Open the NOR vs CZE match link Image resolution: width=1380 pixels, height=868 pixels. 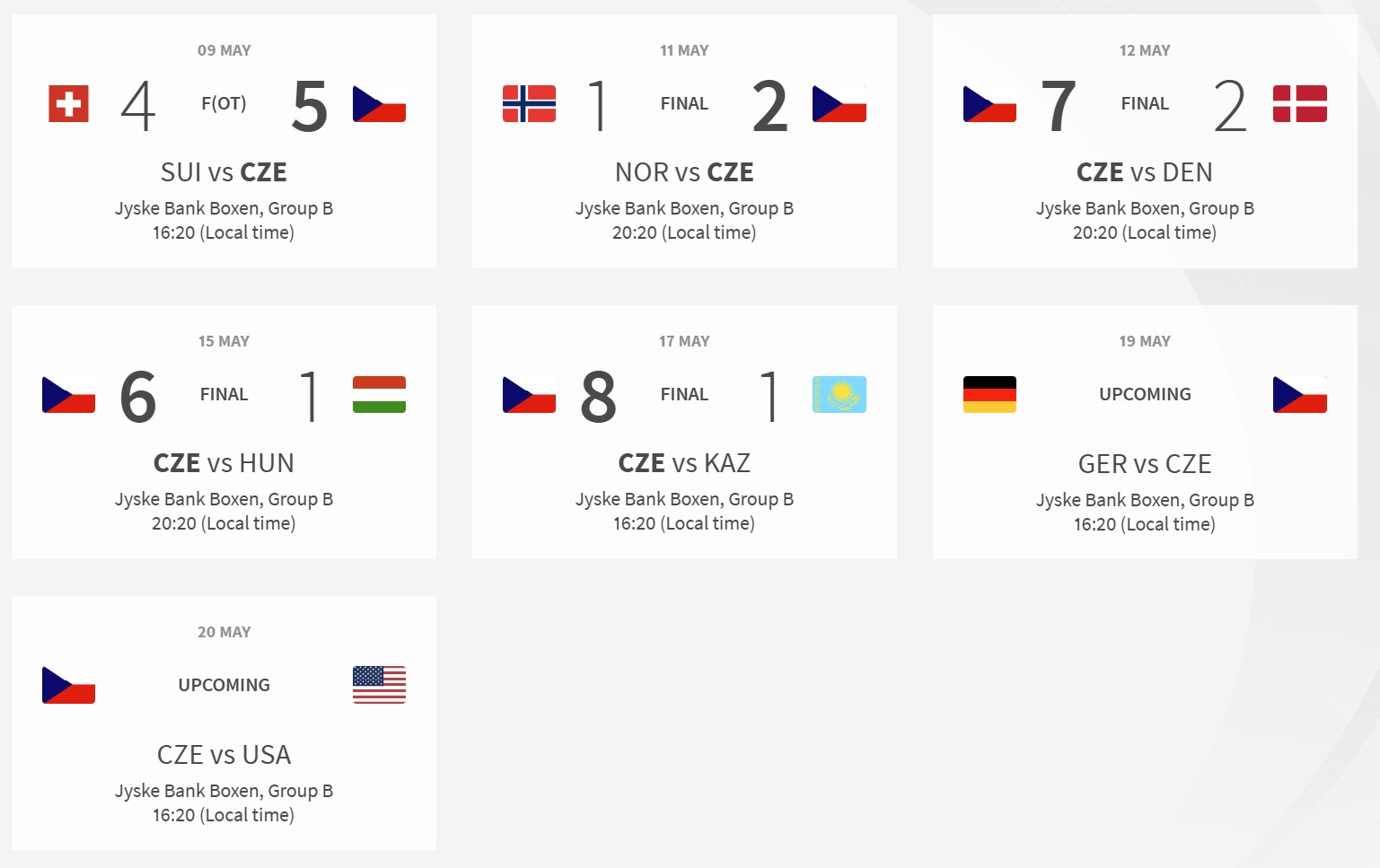[684, 172]
